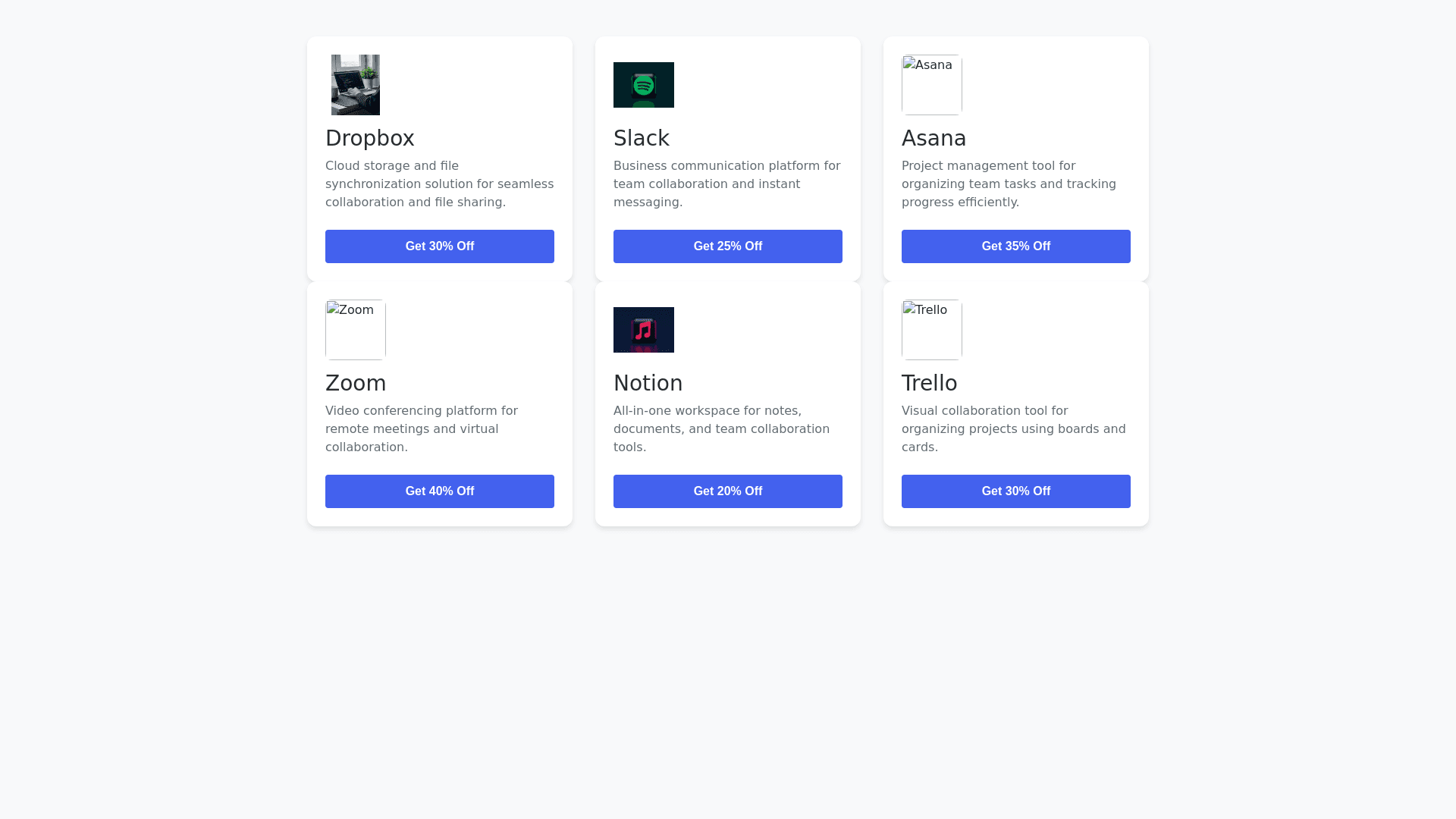The width and height of the screenshot is (1456, 819).
Task: Redeem the Zoom Get 40% Off offer
Action: coord(440,491)
